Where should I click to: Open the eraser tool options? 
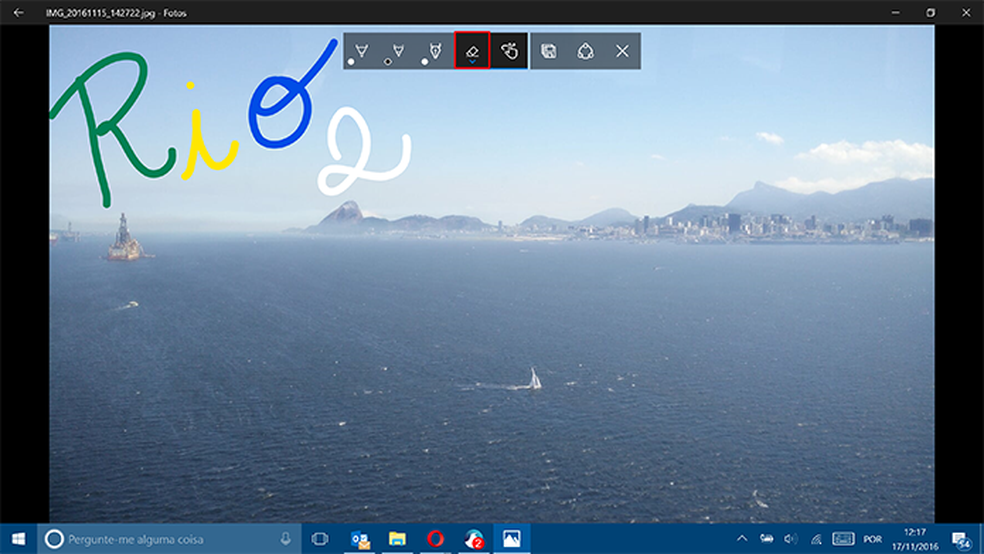click(472, 51)
